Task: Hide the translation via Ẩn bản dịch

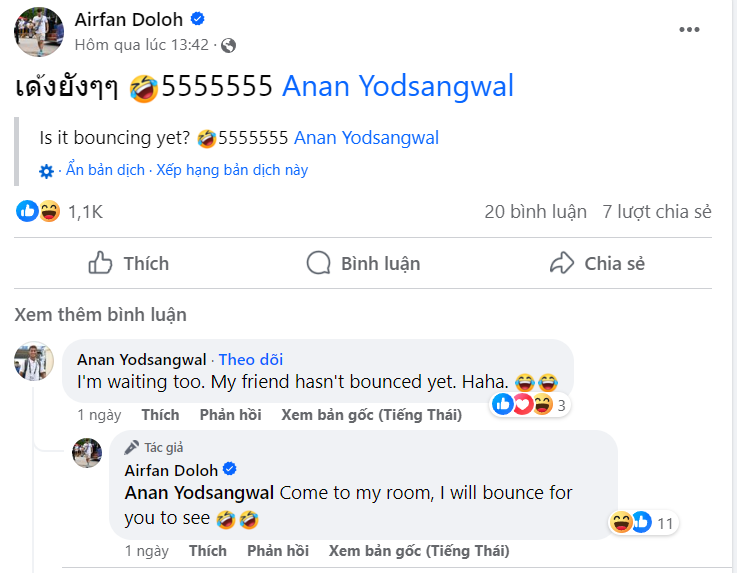Action: click(x=105, y=170)
